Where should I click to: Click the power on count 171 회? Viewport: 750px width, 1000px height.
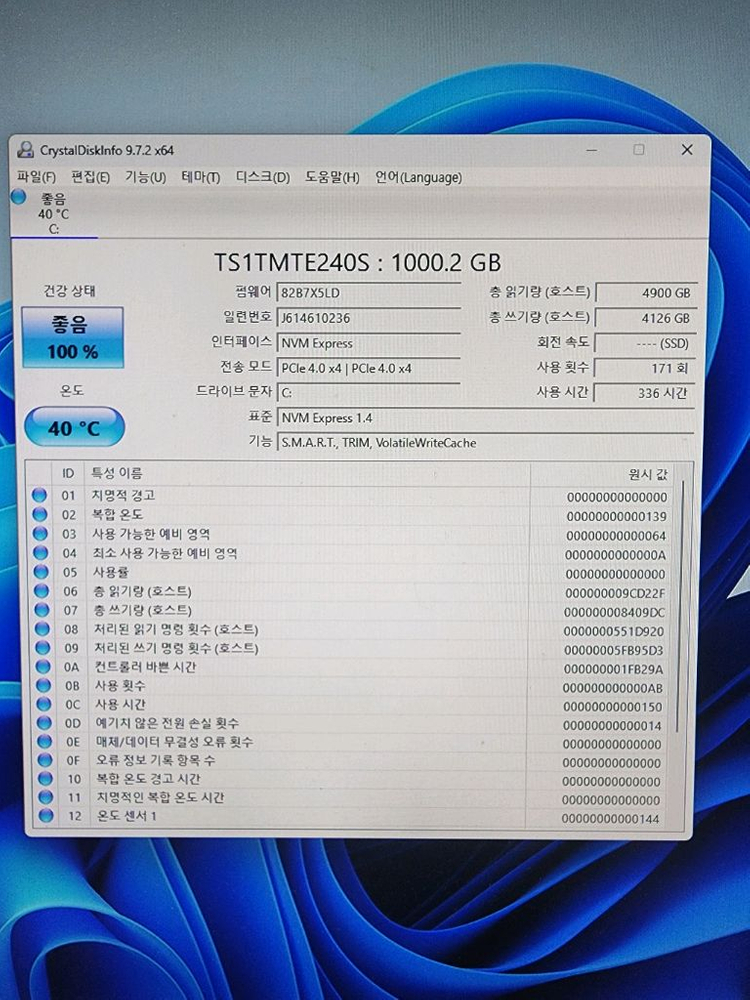coord(645,368)
